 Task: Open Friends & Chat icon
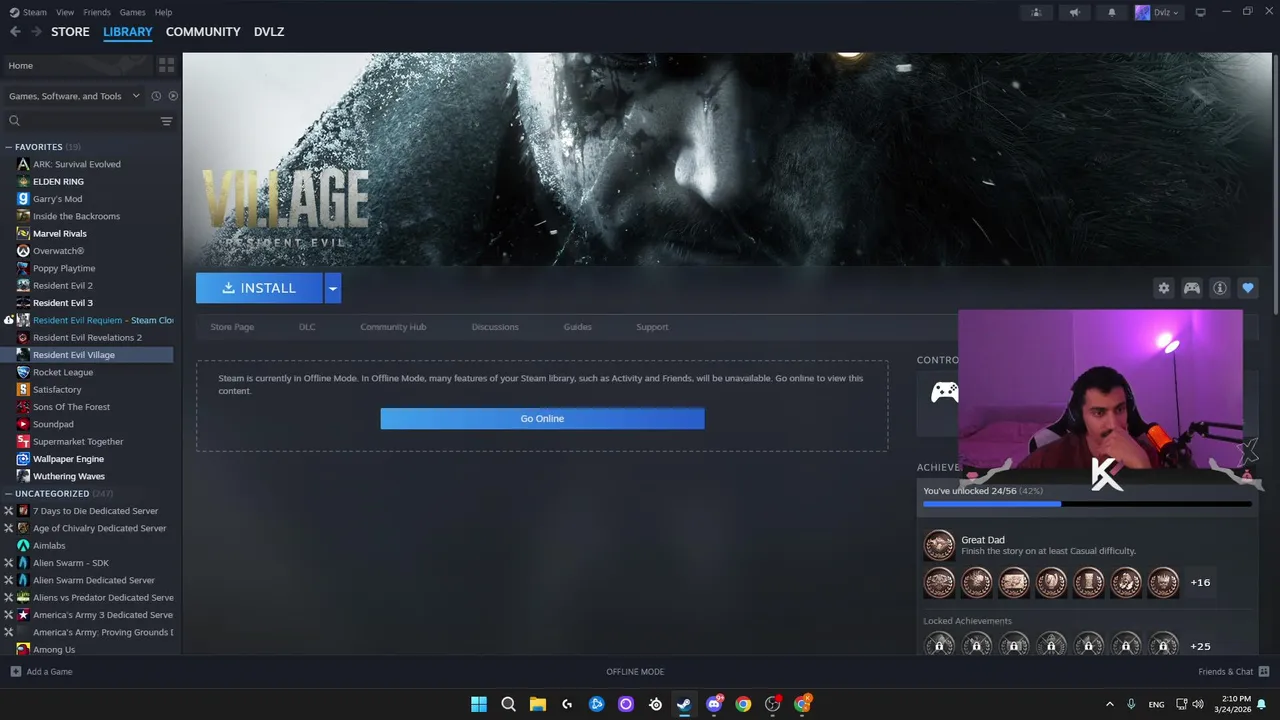coord(1264,671)
